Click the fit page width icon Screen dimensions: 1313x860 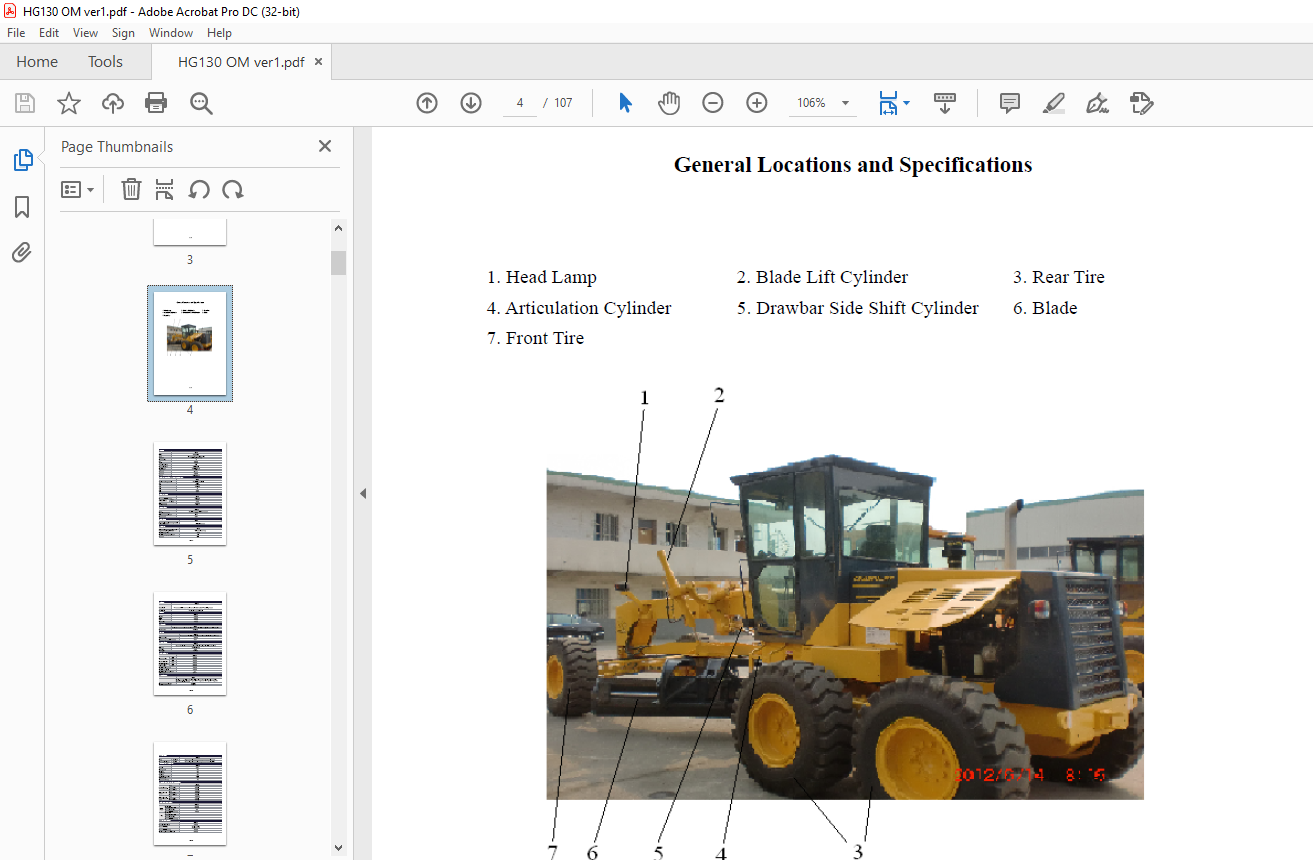888,103
